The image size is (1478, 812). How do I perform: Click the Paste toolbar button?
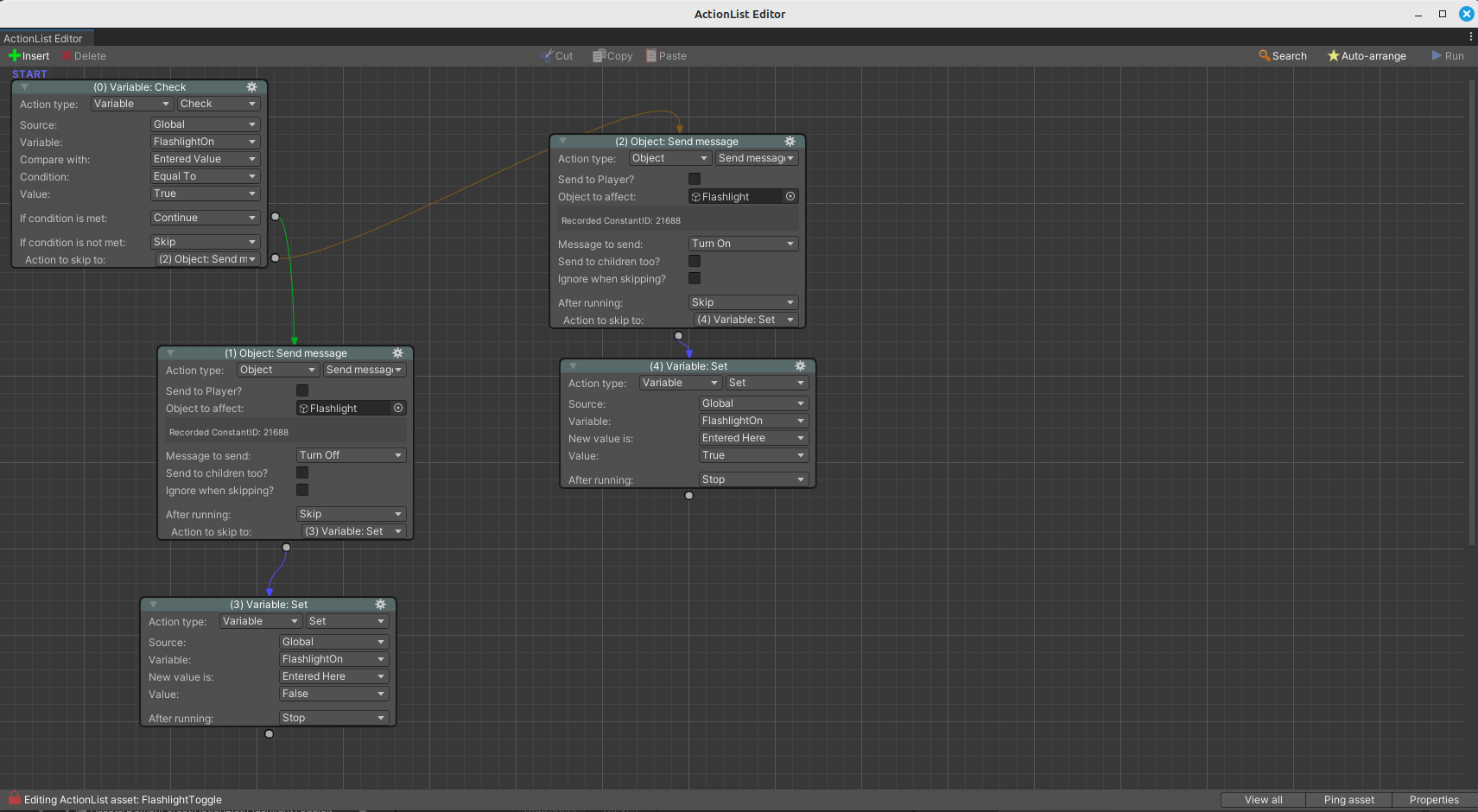pyautogui.click(x=666, y=56)
